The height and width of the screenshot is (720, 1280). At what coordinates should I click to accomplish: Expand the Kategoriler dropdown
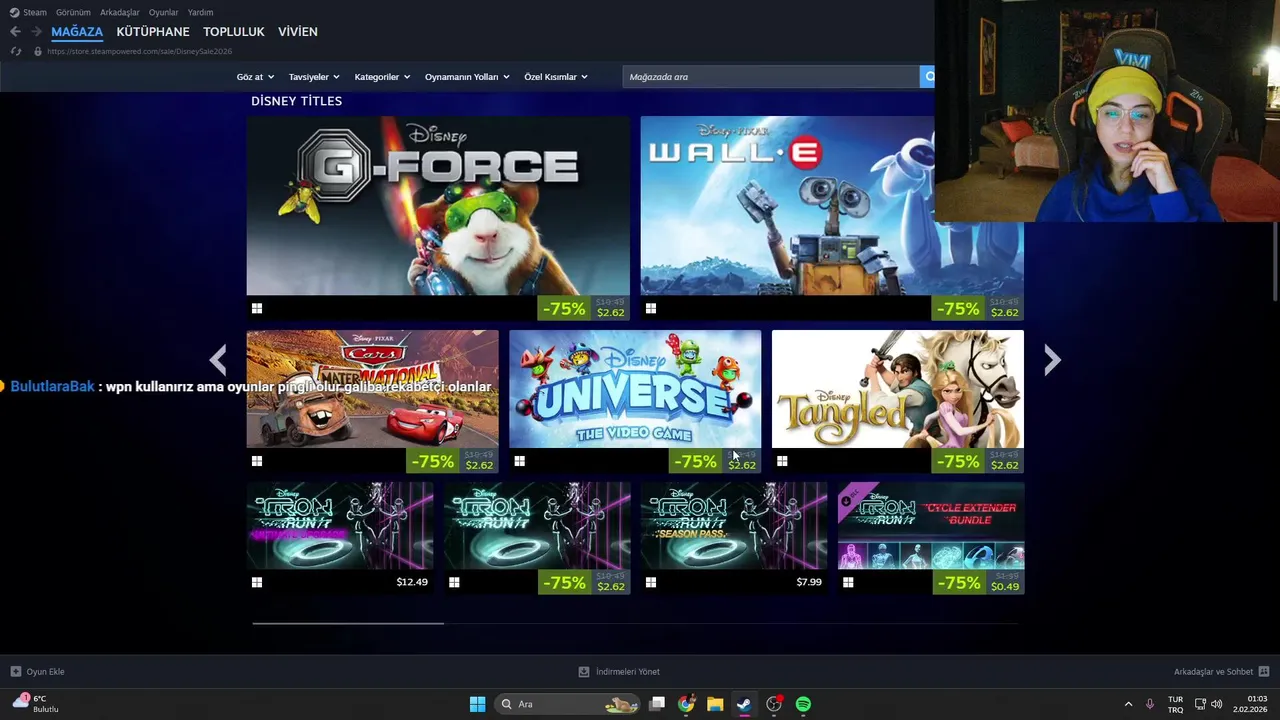(x=382, y=77)
